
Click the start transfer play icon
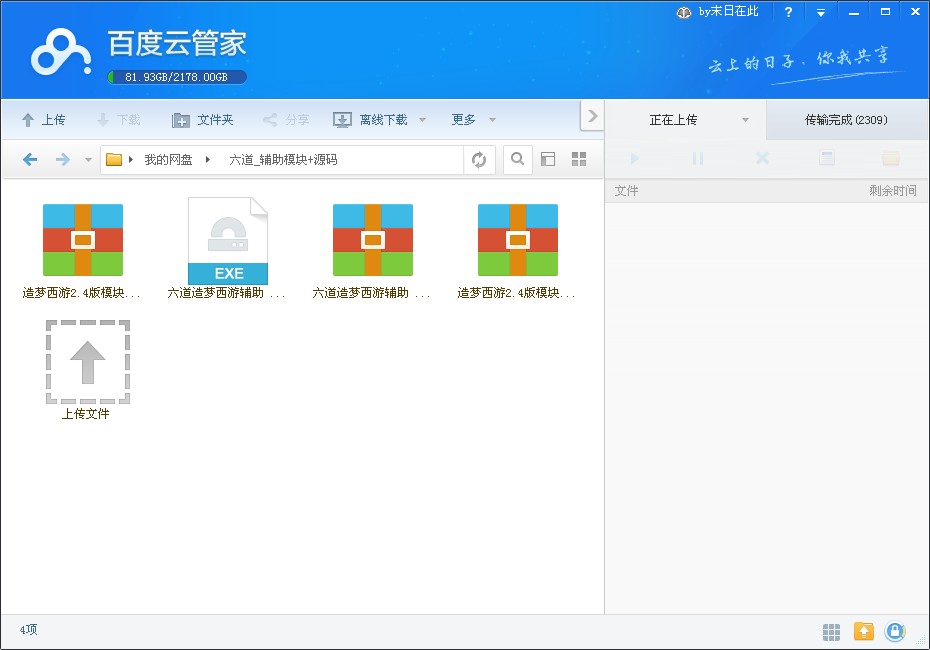(x=635, y=158)
